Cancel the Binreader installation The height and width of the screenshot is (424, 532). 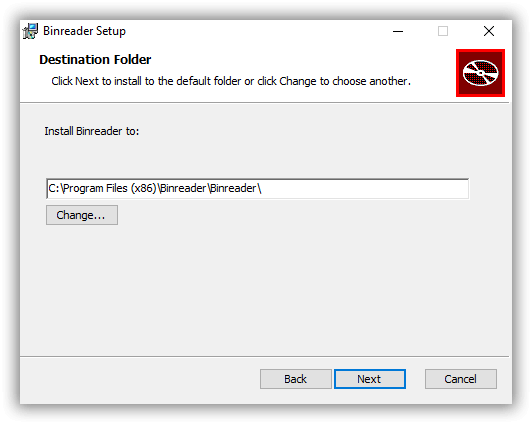pos(460,379)
